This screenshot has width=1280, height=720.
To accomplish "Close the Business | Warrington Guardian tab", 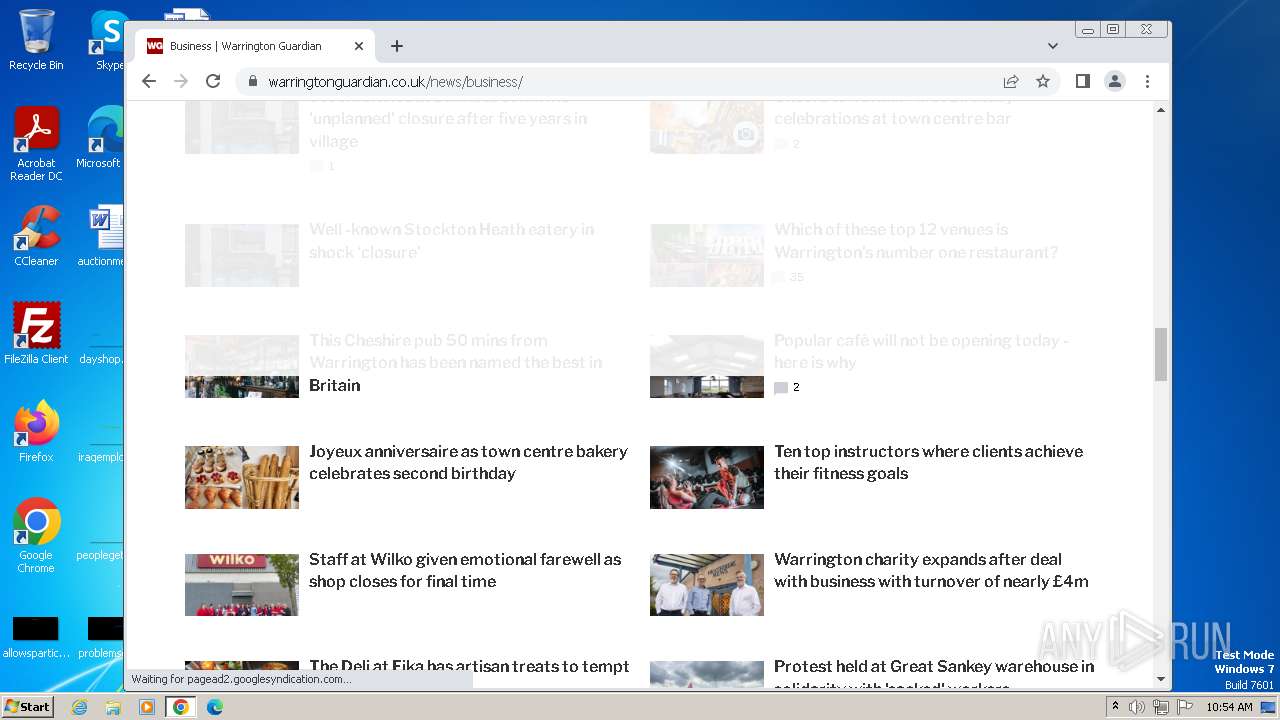I will pyautogui.click(x=359, y=46).
